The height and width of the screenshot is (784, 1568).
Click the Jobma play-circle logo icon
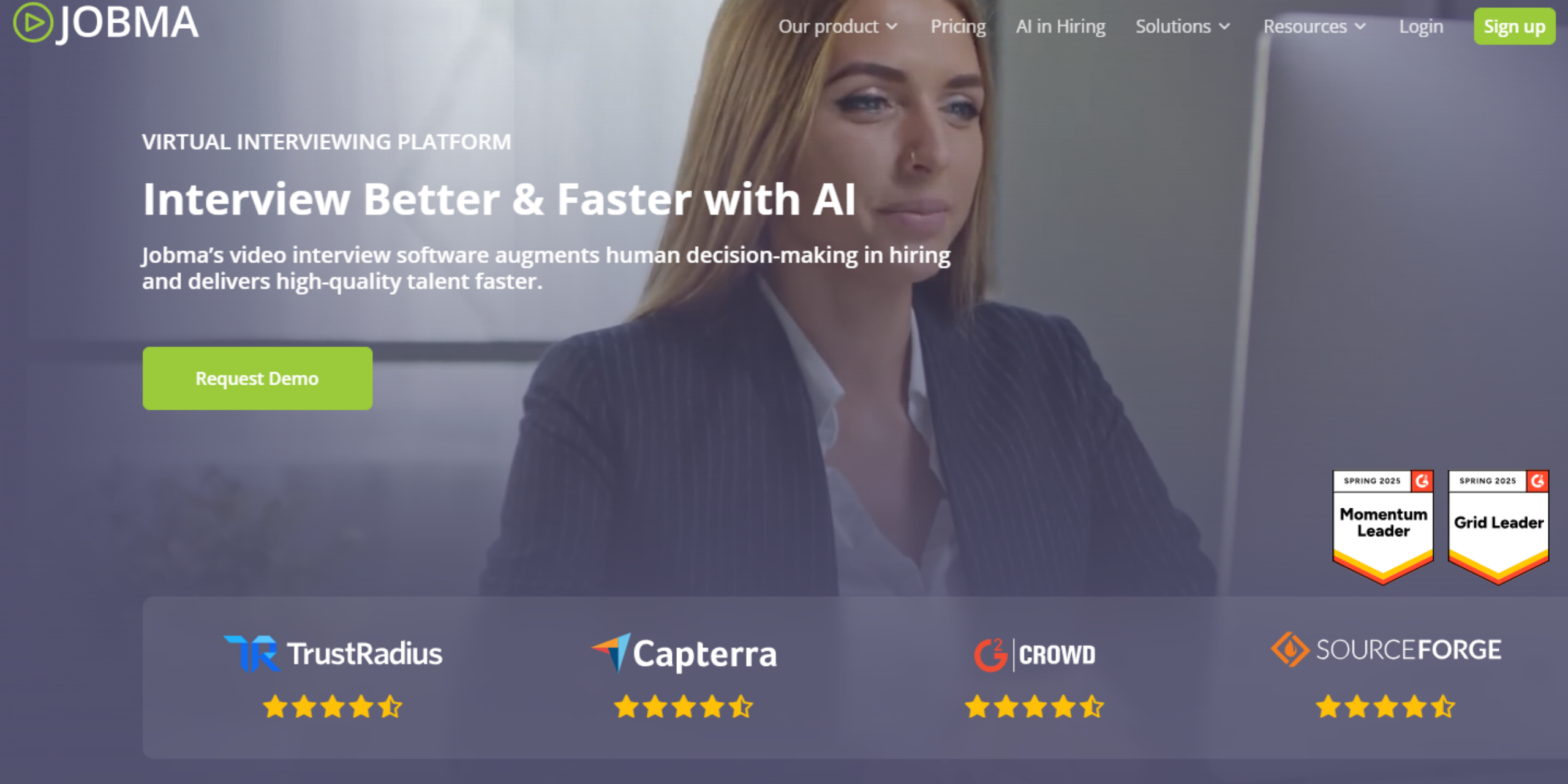point(33,23)
